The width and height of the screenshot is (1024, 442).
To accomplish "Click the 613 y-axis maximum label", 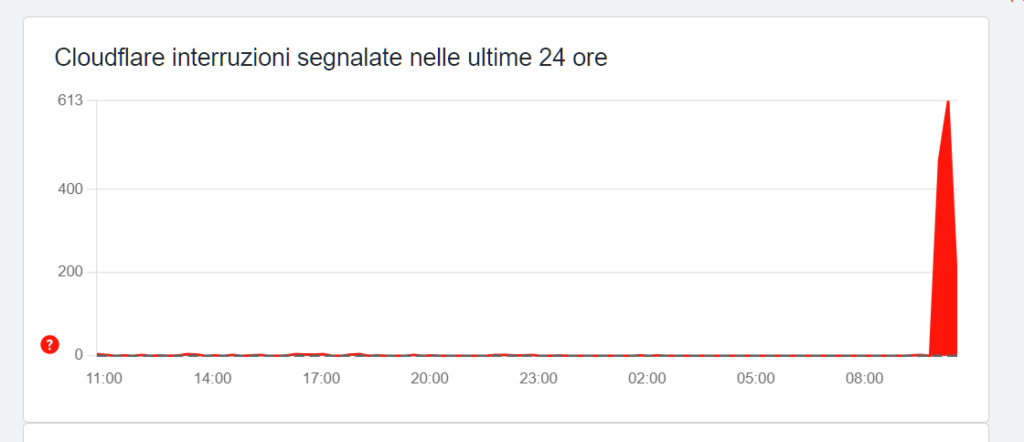I will (x=69, y=100).
